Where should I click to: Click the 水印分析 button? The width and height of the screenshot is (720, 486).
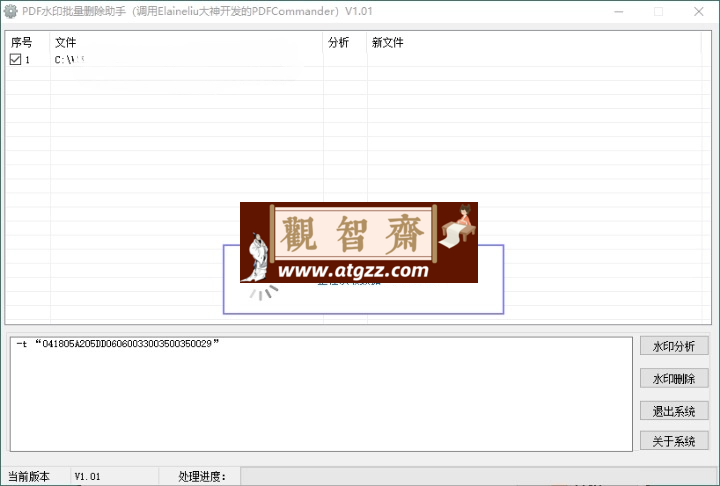click(674, 346)
